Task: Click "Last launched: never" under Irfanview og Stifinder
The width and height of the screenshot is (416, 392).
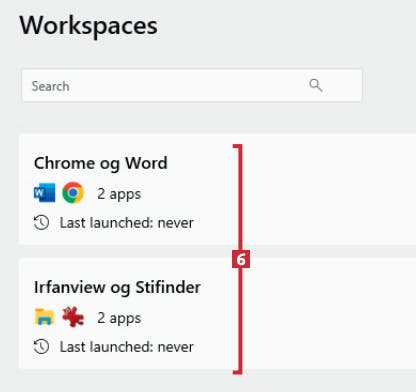Action: click(x=126, y=347)
